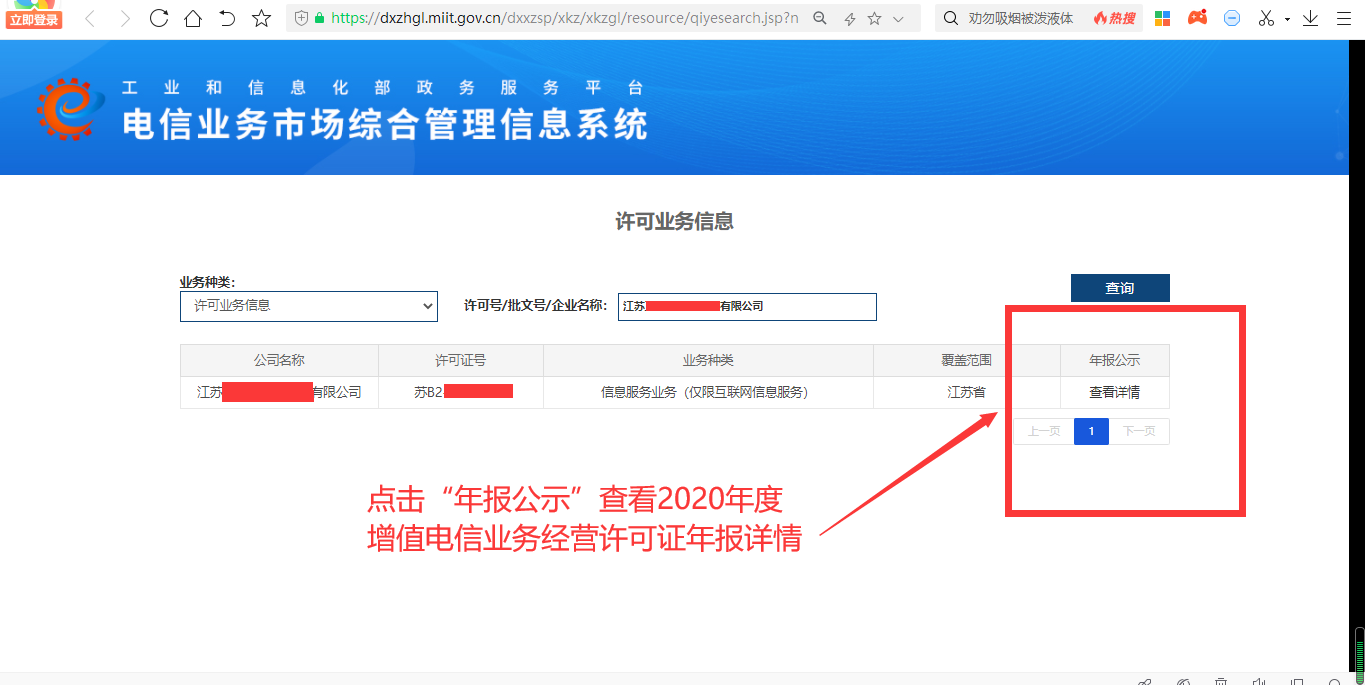Click the 查询 search button
Image resolution: width=1365 pixels, height=685 pixels.
click(1119, 288)
